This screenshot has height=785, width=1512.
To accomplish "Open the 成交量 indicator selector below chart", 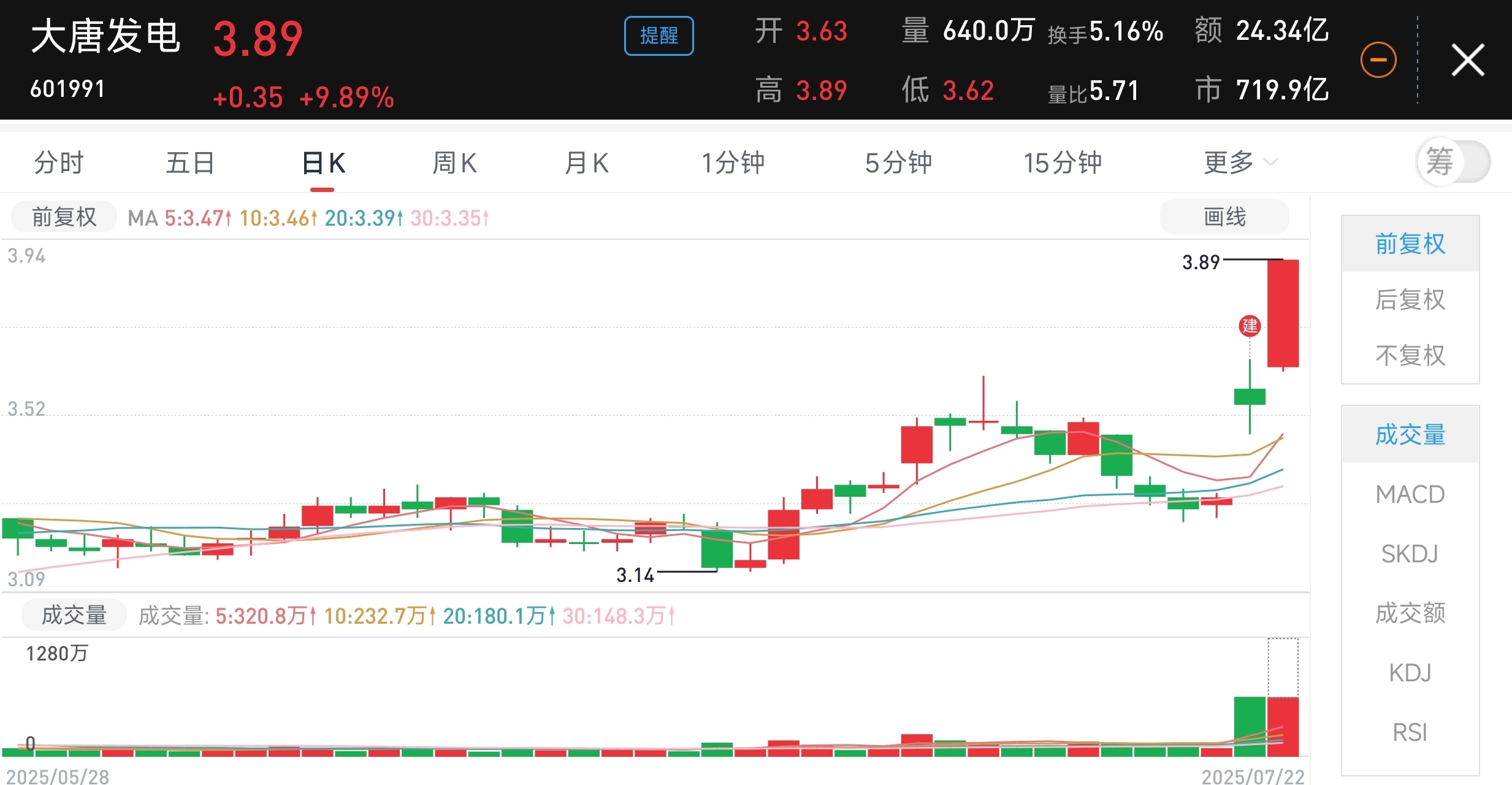I will coord(74,615).
